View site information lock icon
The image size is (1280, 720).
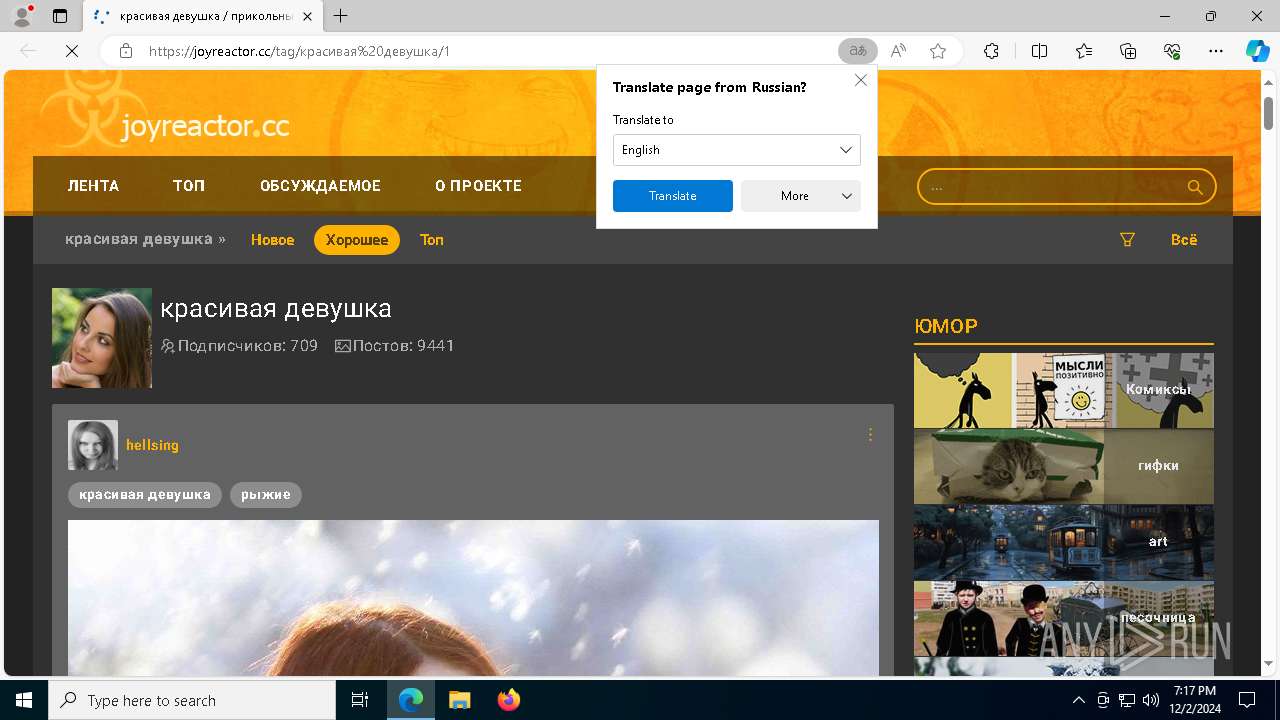[x=126, y=51]
